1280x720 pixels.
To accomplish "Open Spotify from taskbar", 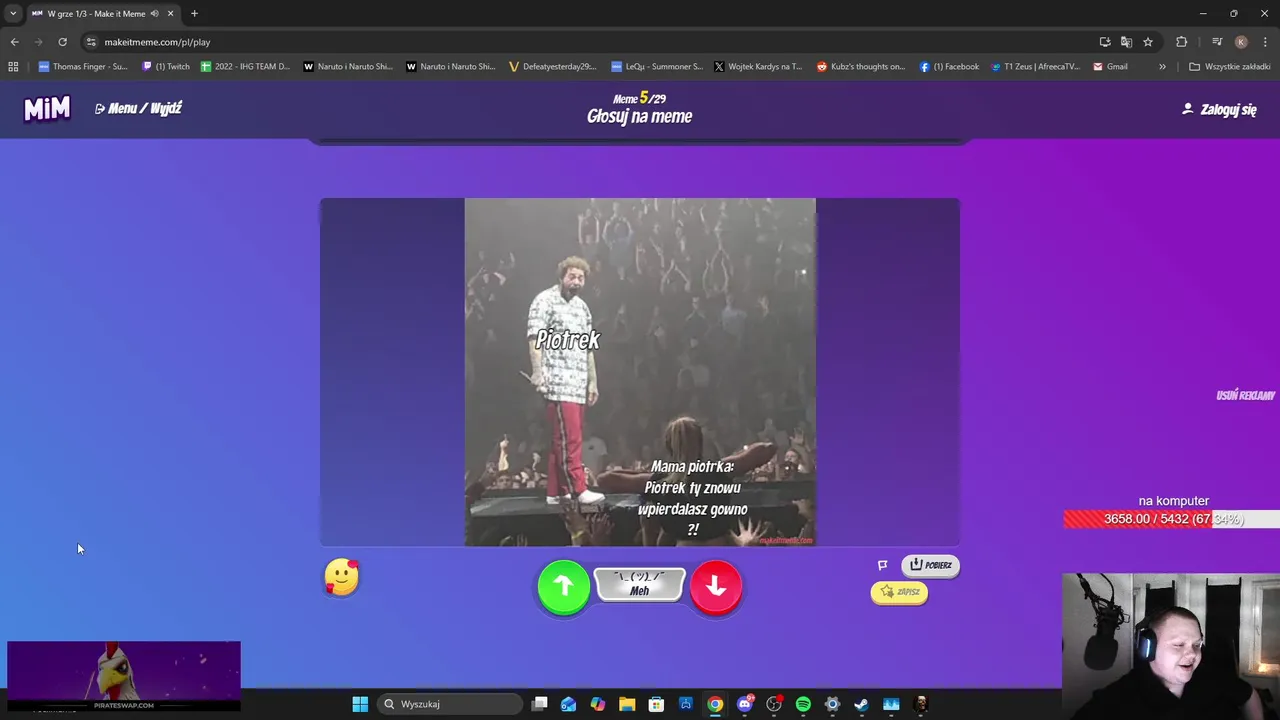I will coord(803,704).
